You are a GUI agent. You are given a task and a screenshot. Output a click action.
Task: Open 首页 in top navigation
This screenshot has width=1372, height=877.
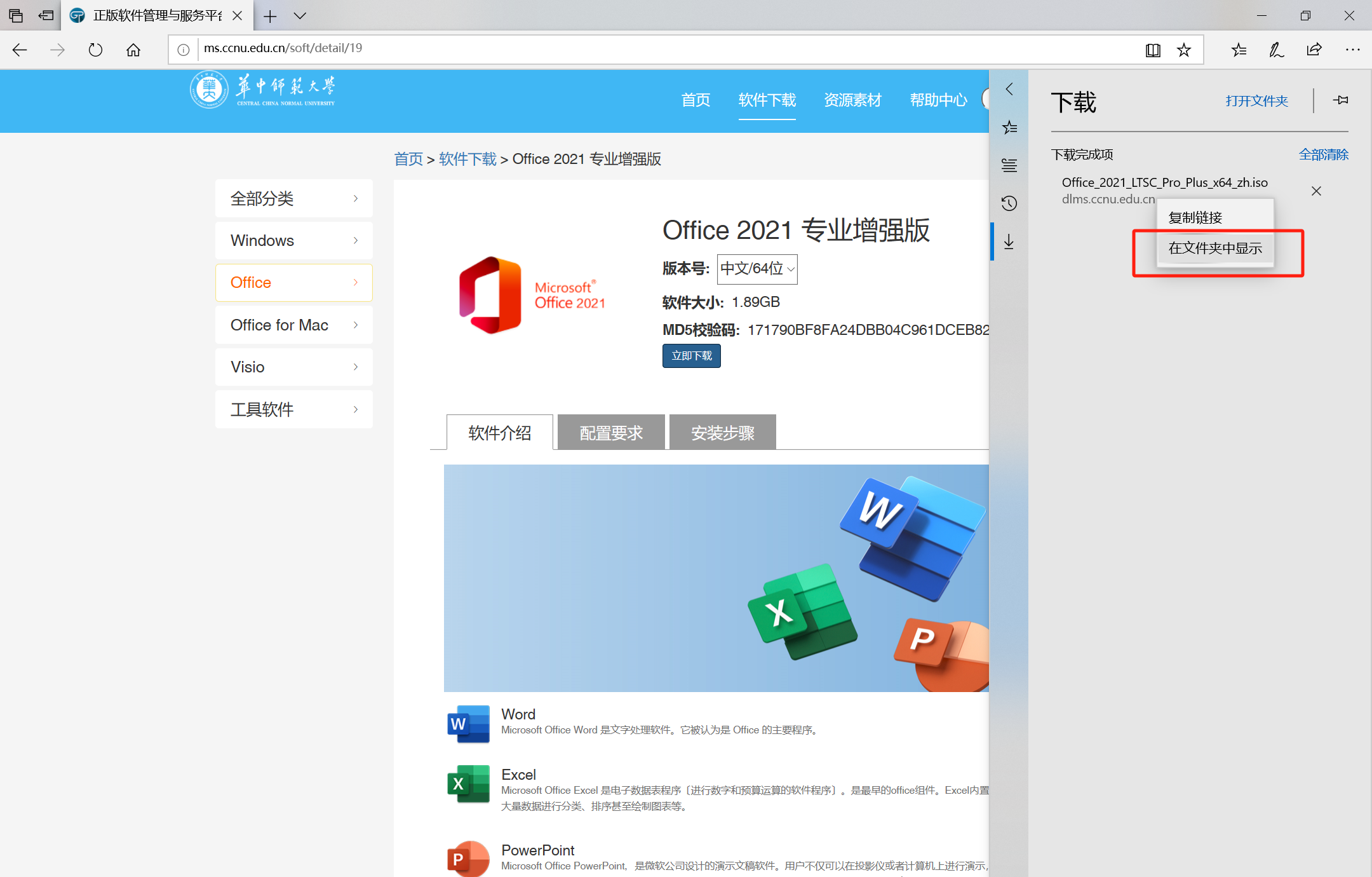(696, 100)
